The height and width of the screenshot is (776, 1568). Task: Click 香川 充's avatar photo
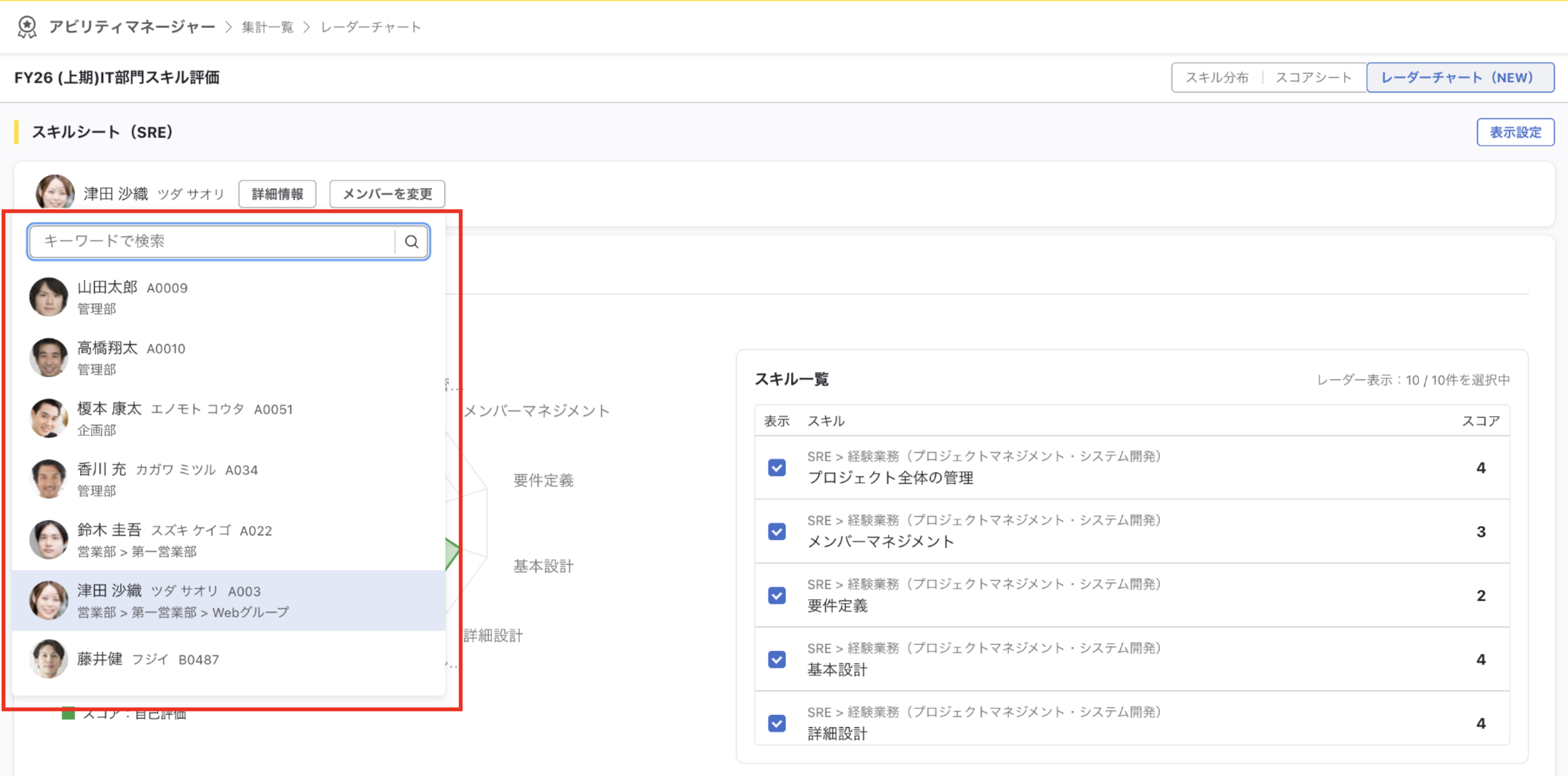click(49, 479)
